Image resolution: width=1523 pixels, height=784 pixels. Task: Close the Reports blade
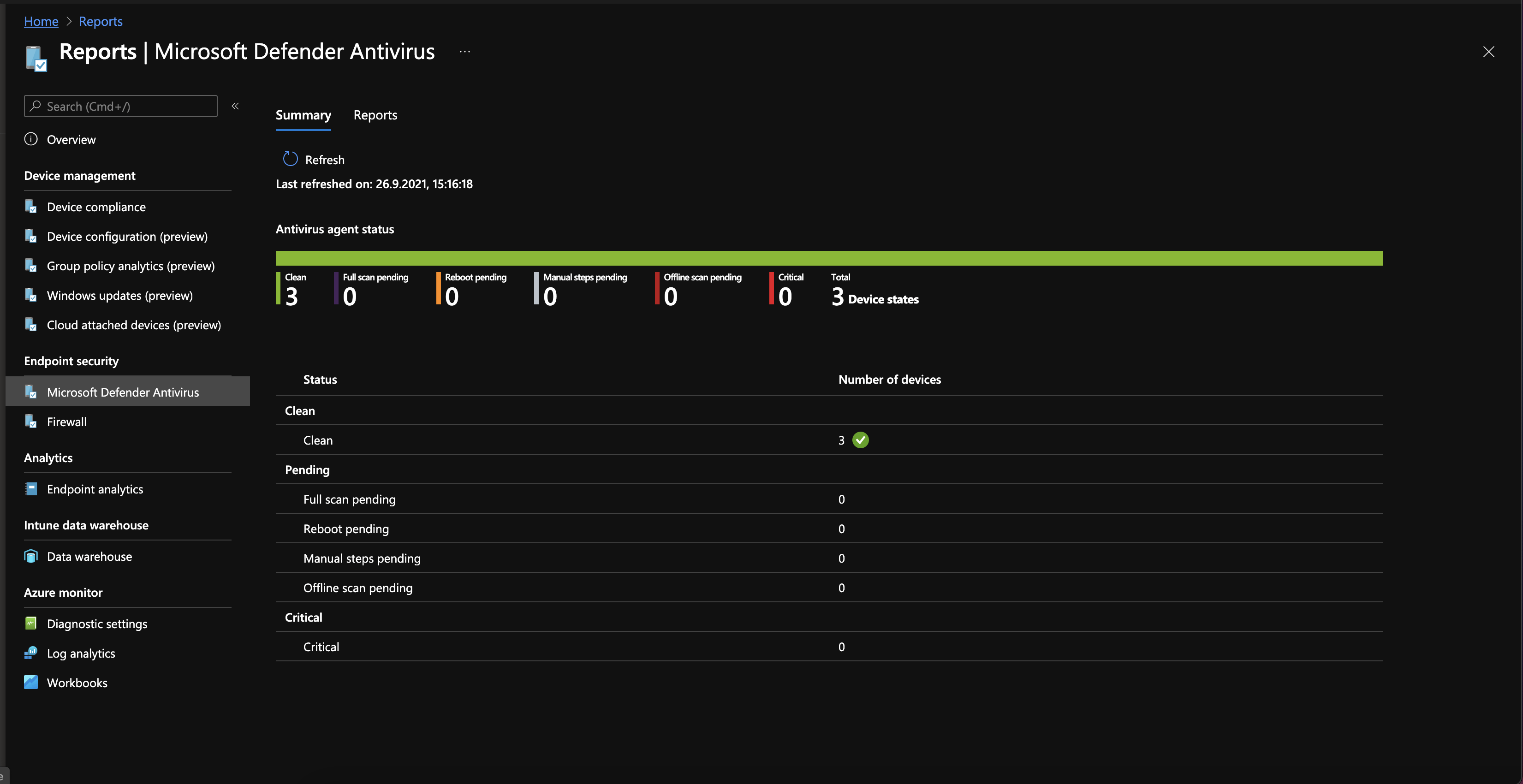pyautogui.click(x=1489, y=52)
